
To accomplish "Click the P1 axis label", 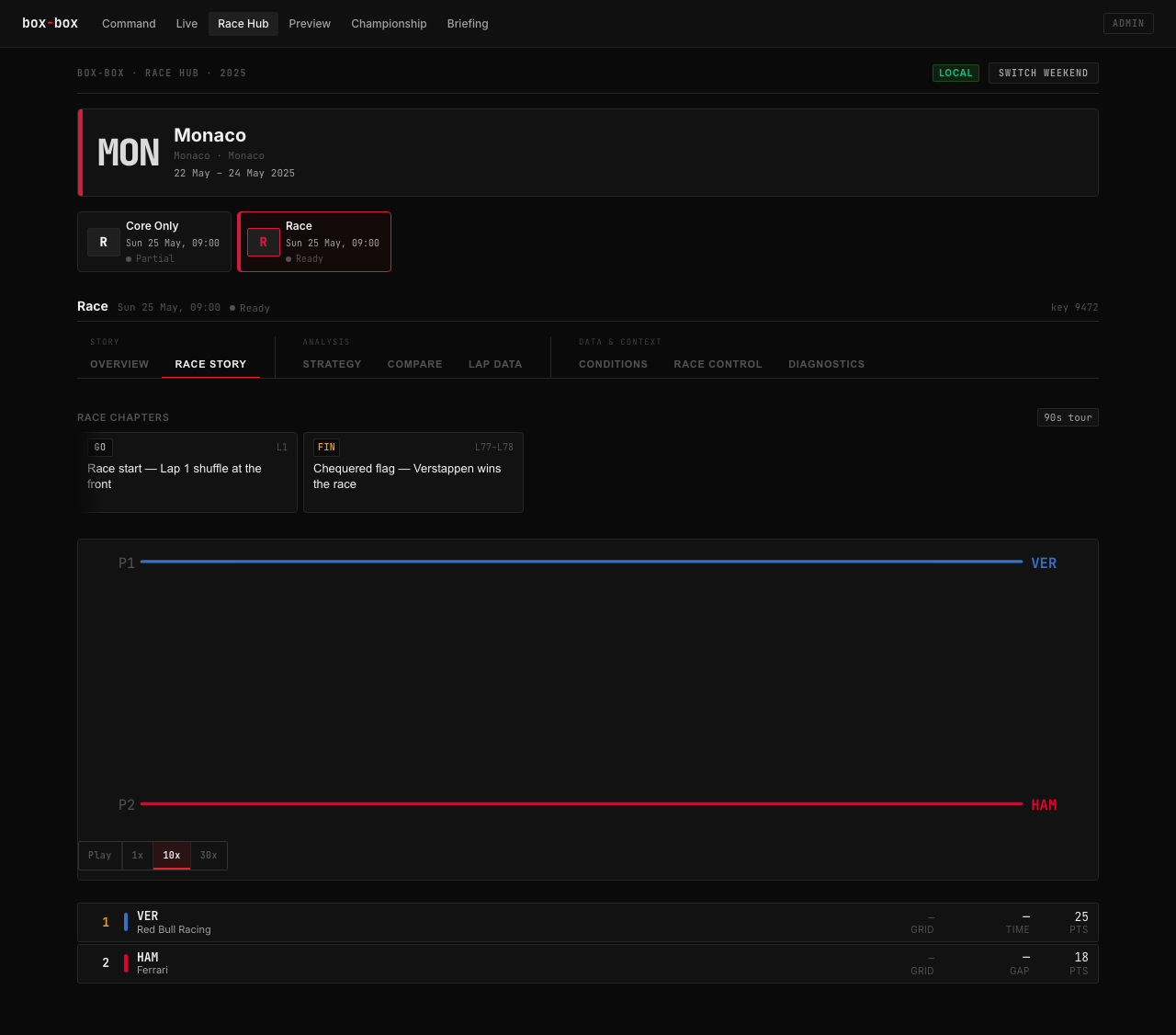I will [x=127, y=563].
